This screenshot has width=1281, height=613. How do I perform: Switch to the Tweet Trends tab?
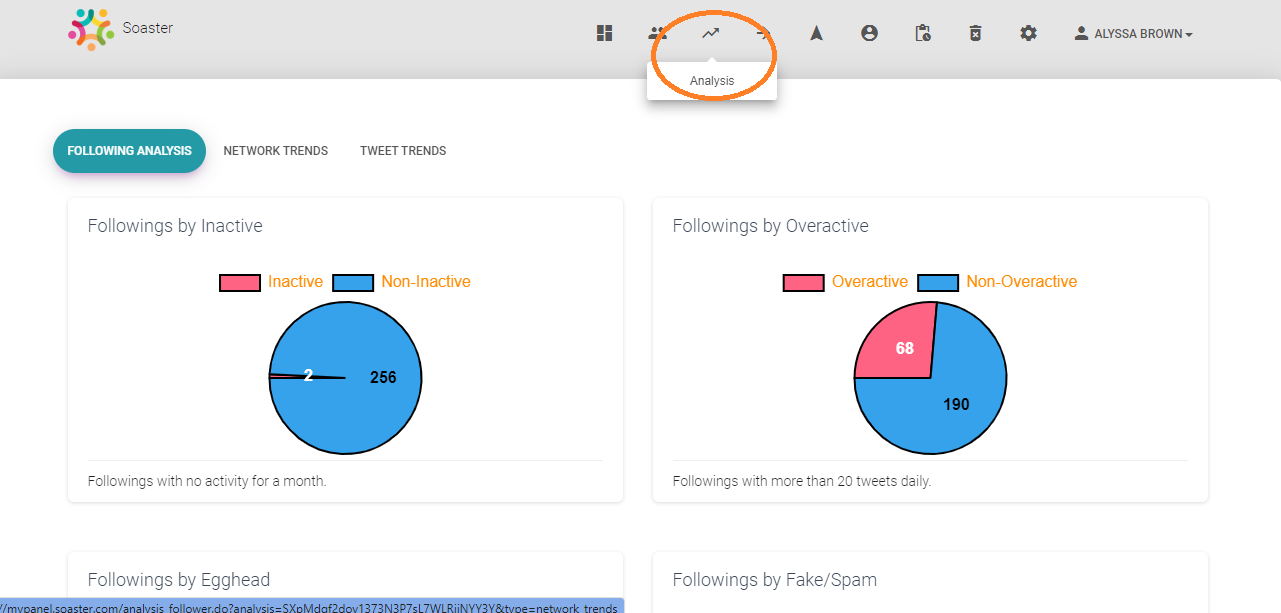tap(403, 151)
